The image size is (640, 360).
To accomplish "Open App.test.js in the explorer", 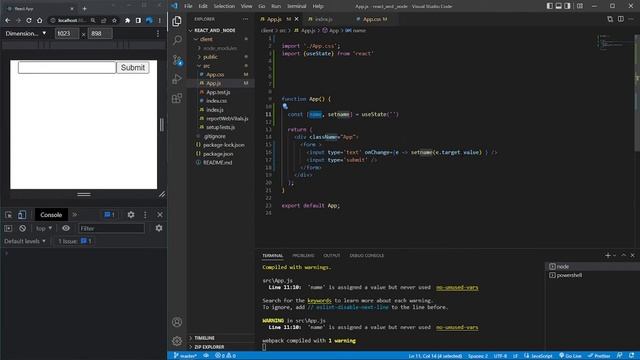I will [x=218, y=92].
